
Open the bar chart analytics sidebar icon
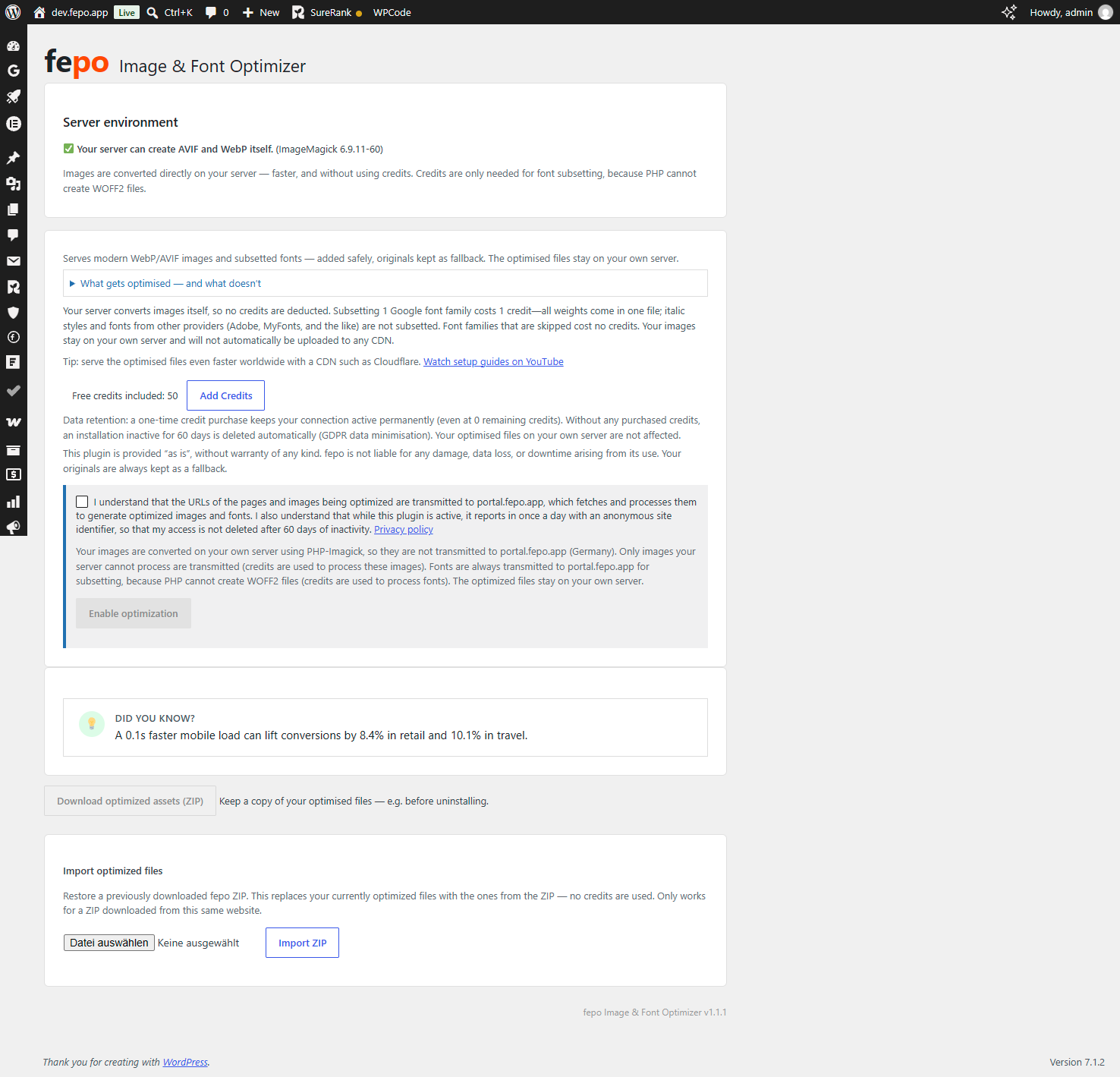[13, 502]
